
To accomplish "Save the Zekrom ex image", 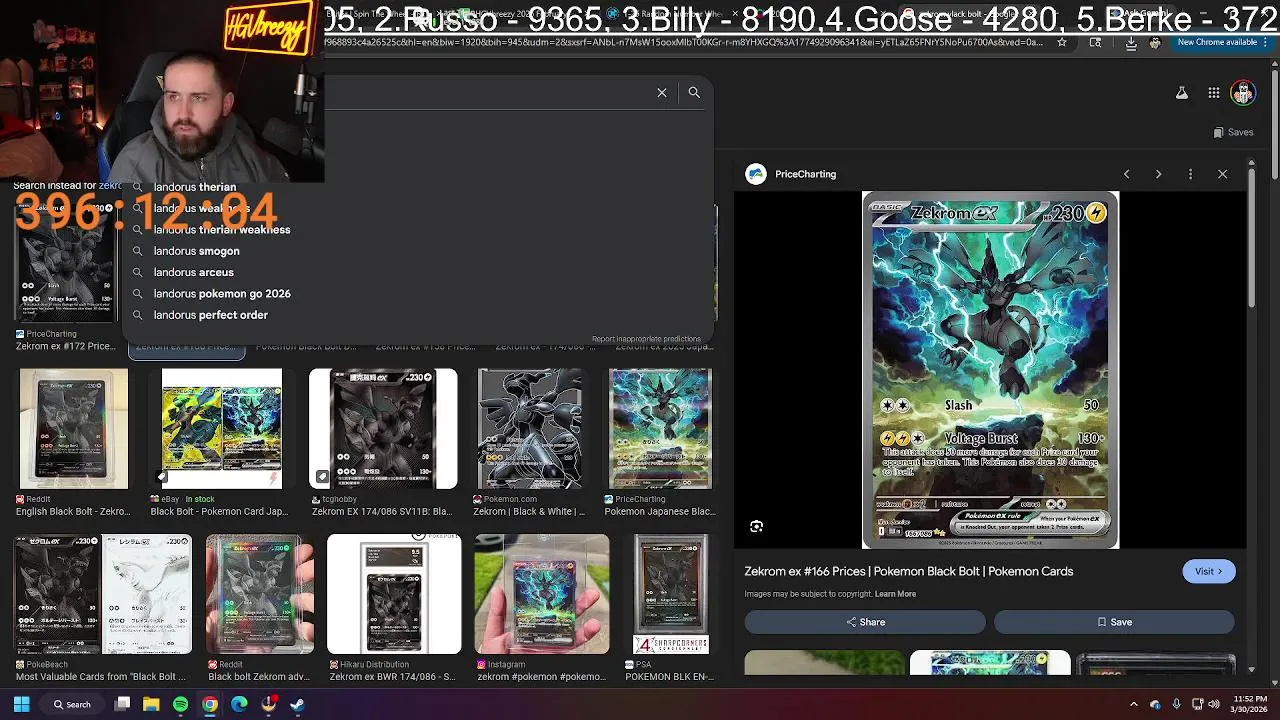I will 1114,622.
